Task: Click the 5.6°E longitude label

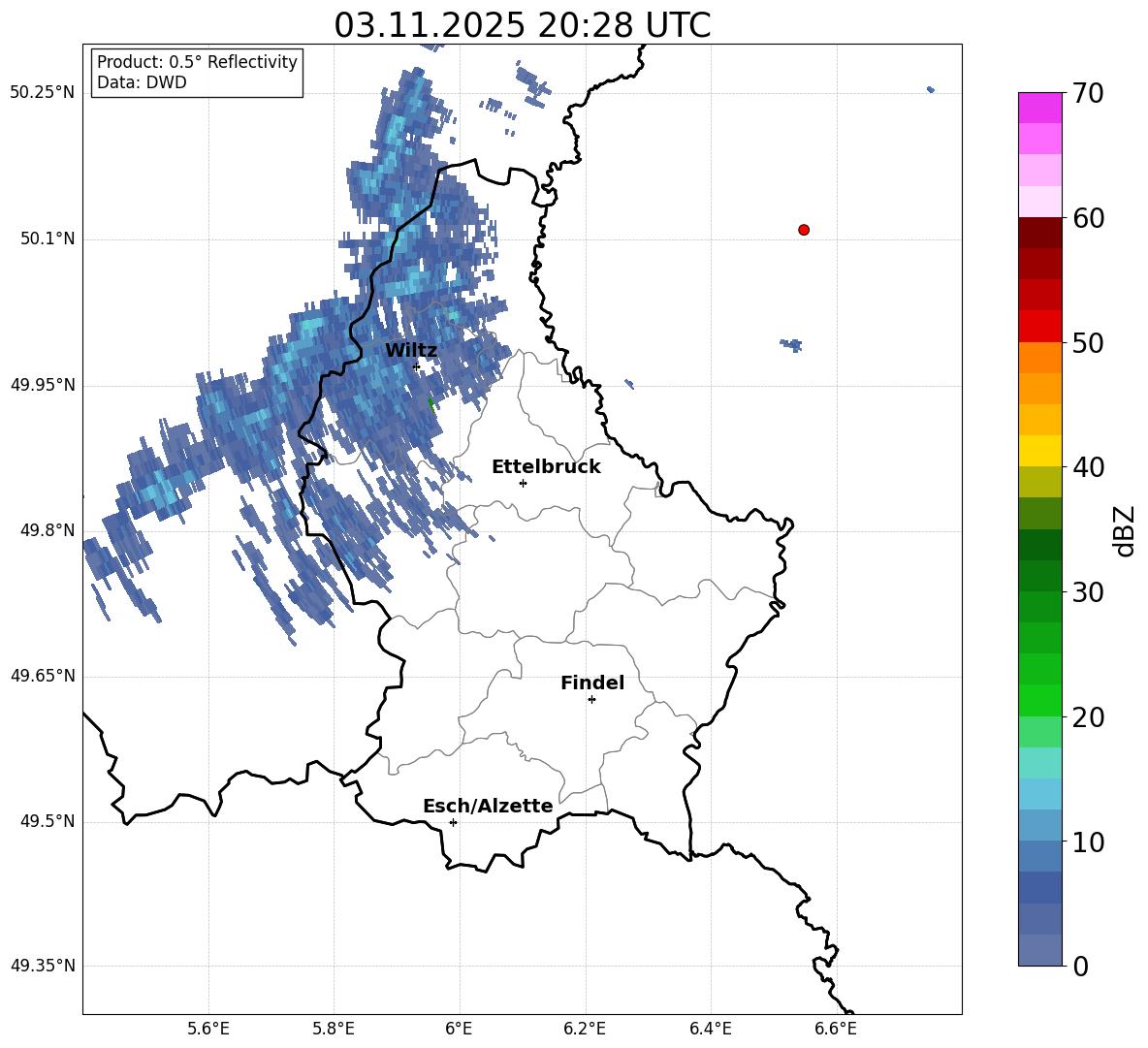Action: click(x=208, y=1029)
